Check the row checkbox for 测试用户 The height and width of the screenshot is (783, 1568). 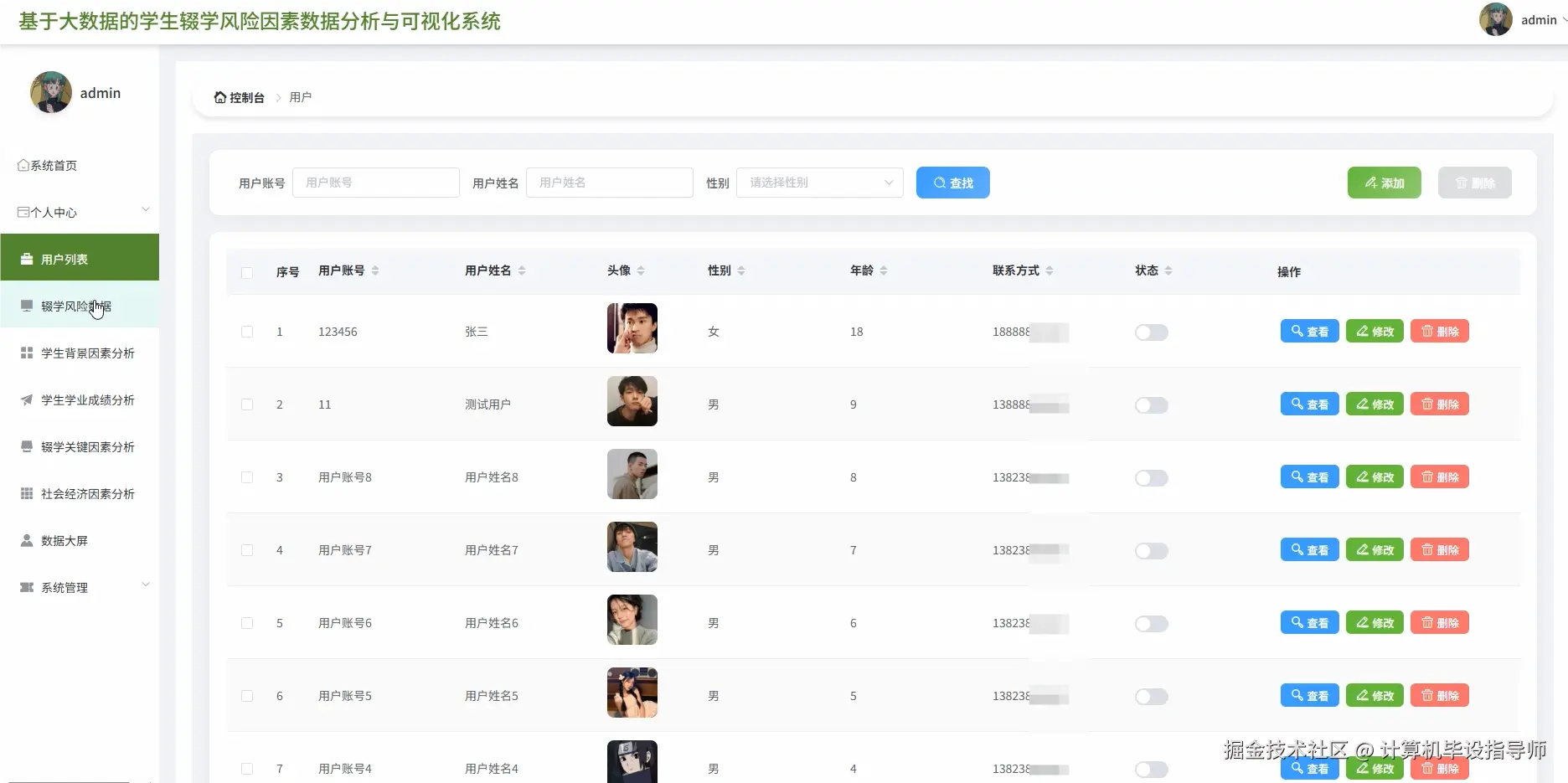247,404
